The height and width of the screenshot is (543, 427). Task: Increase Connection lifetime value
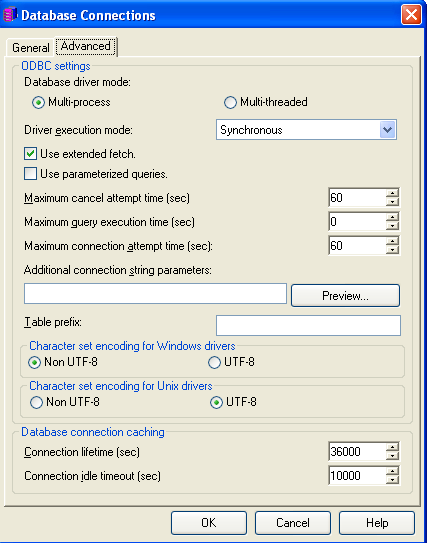[392, 447]
